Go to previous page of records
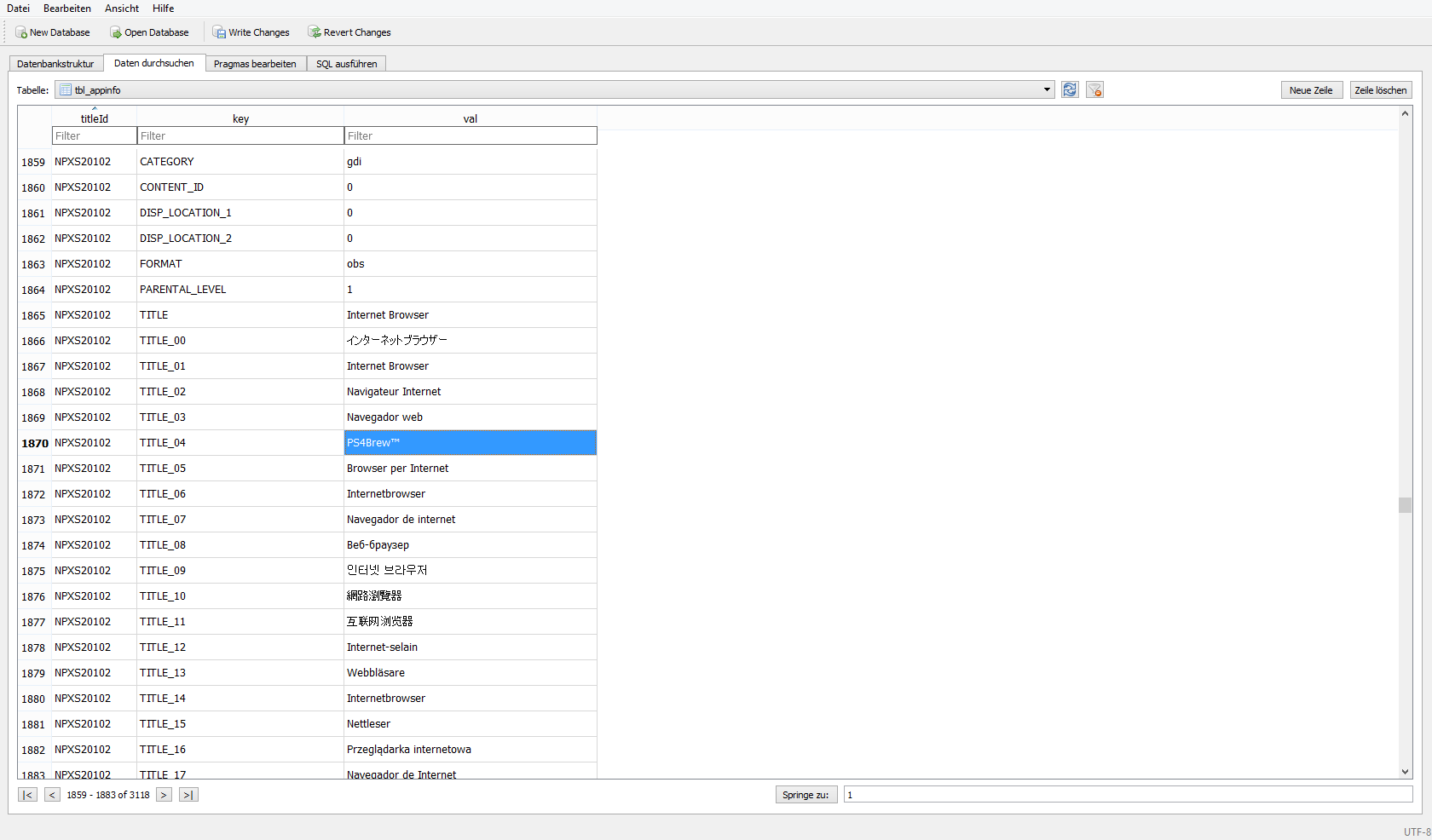The height and width of the screenshot is (840, 1432). (x=52, y=795)
